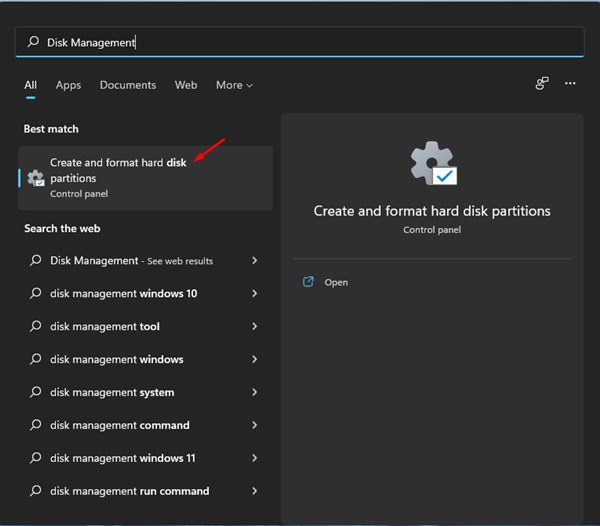Expand arrow for 'disk management run command'
Screen dimensions: 600x526
[x=255, y=491]
